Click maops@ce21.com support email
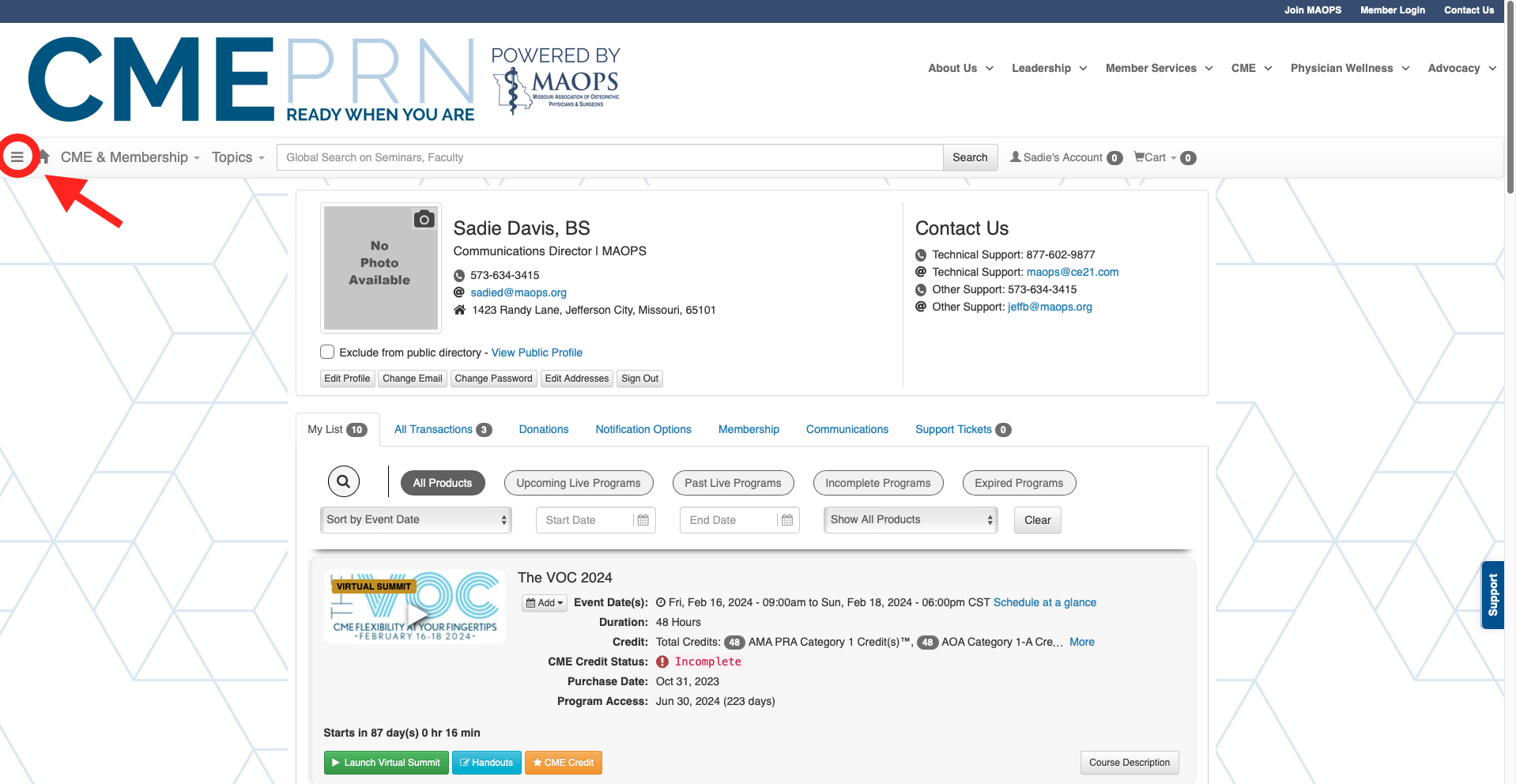 tap(1073, 272)
